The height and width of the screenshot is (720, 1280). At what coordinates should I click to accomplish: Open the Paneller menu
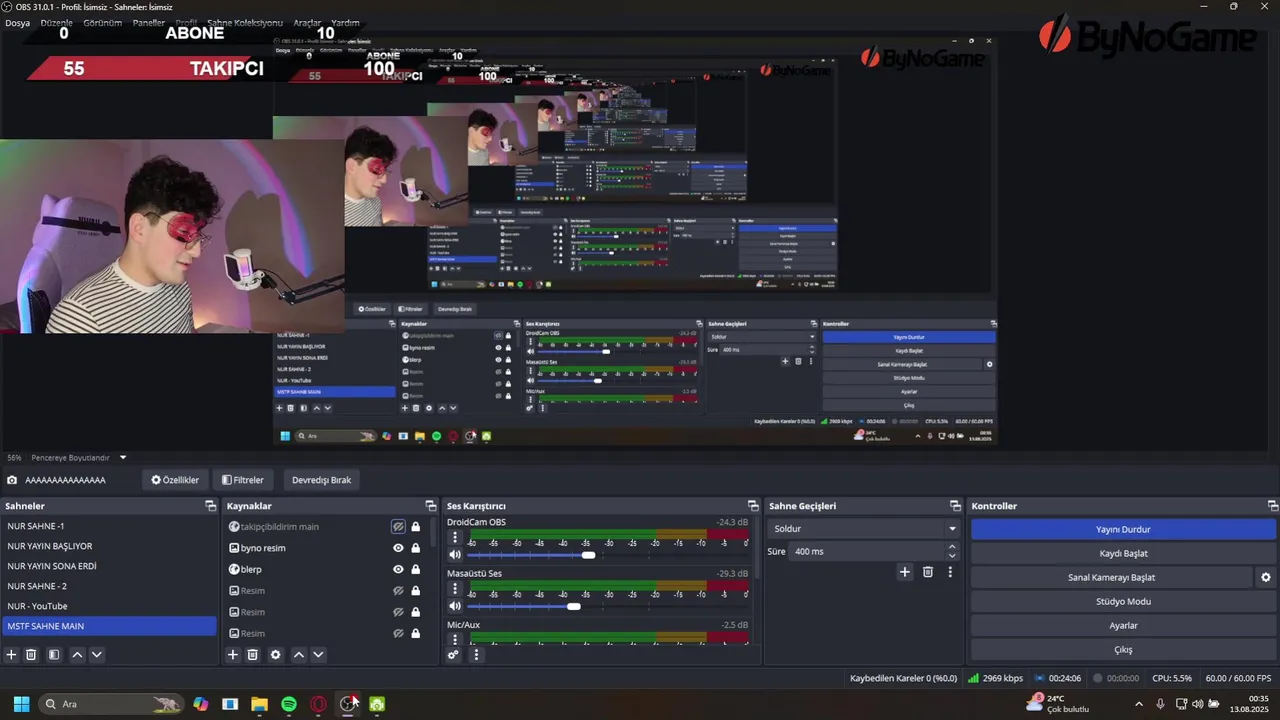(x=149, y=22)
